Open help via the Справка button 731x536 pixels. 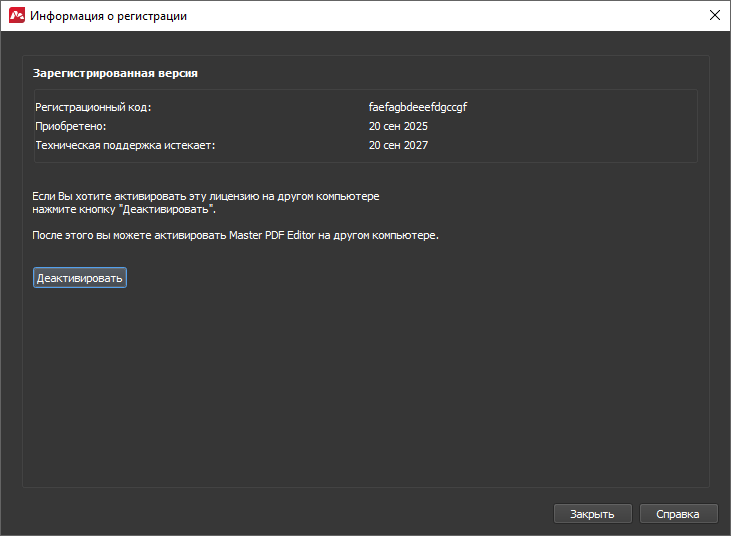pyautogui.click(x=678, y=514)
